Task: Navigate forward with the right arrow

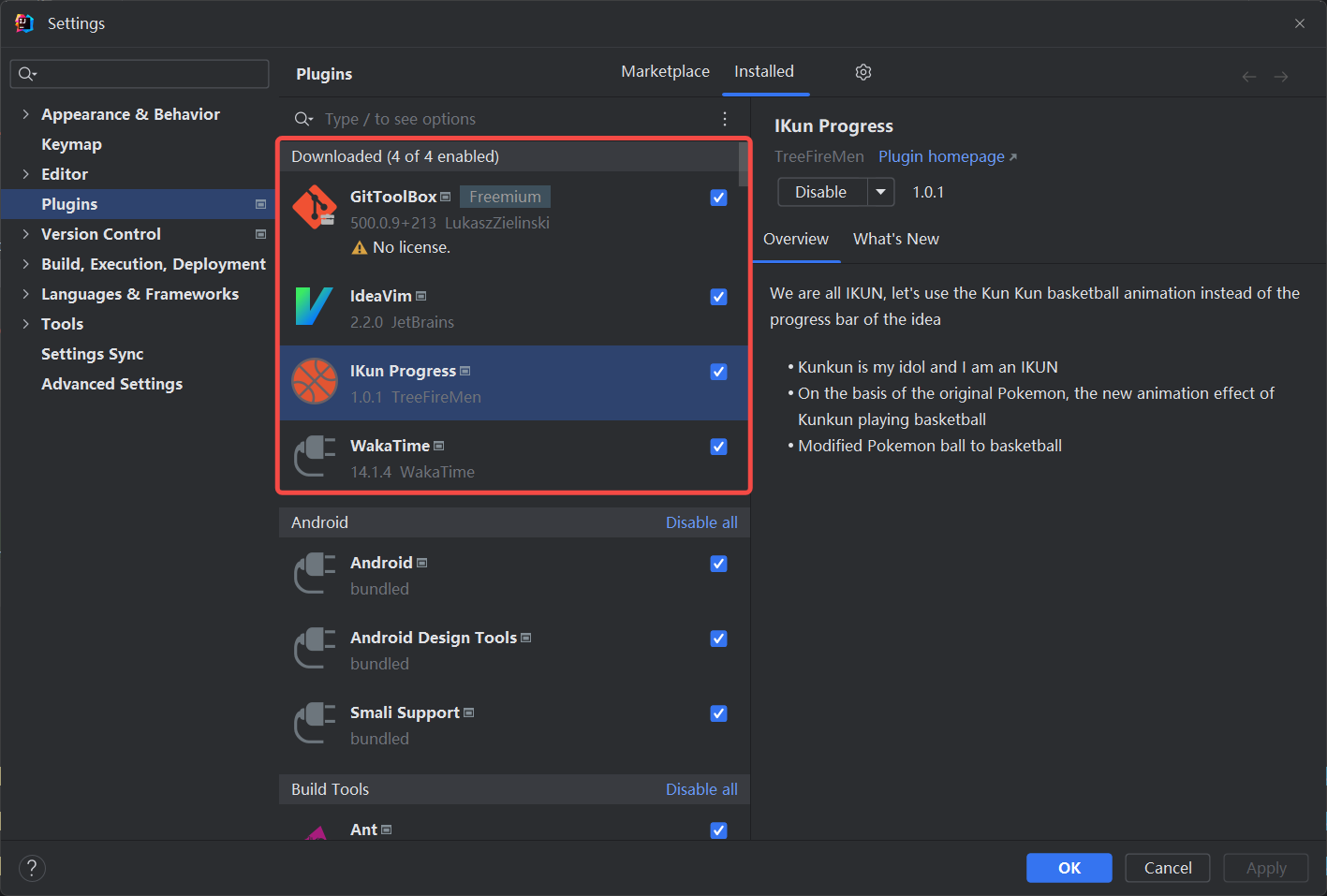Action: coord(1281,77)
